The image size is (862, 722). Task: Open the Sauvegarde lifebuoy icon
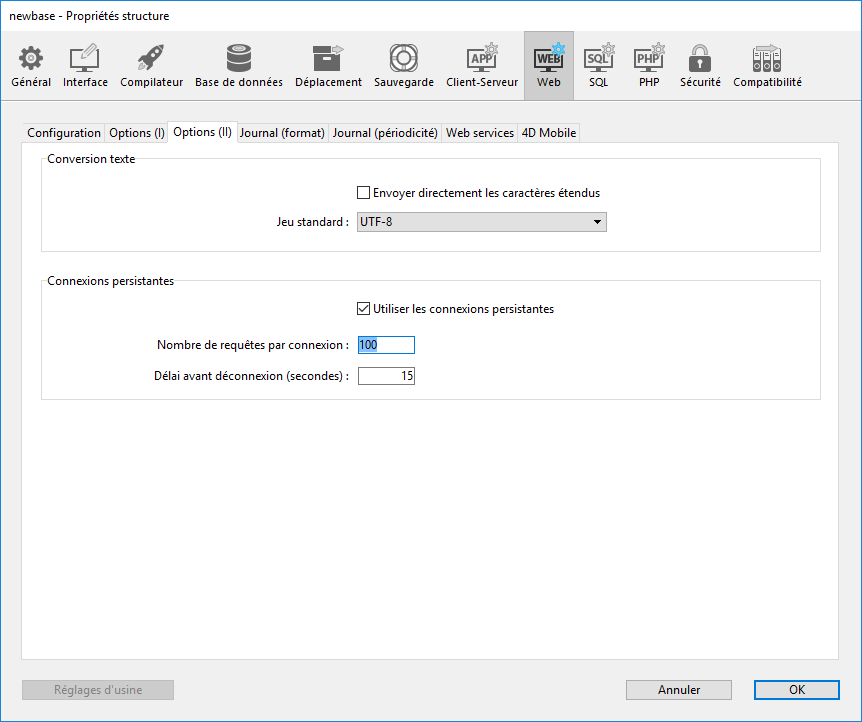point(403,59)
